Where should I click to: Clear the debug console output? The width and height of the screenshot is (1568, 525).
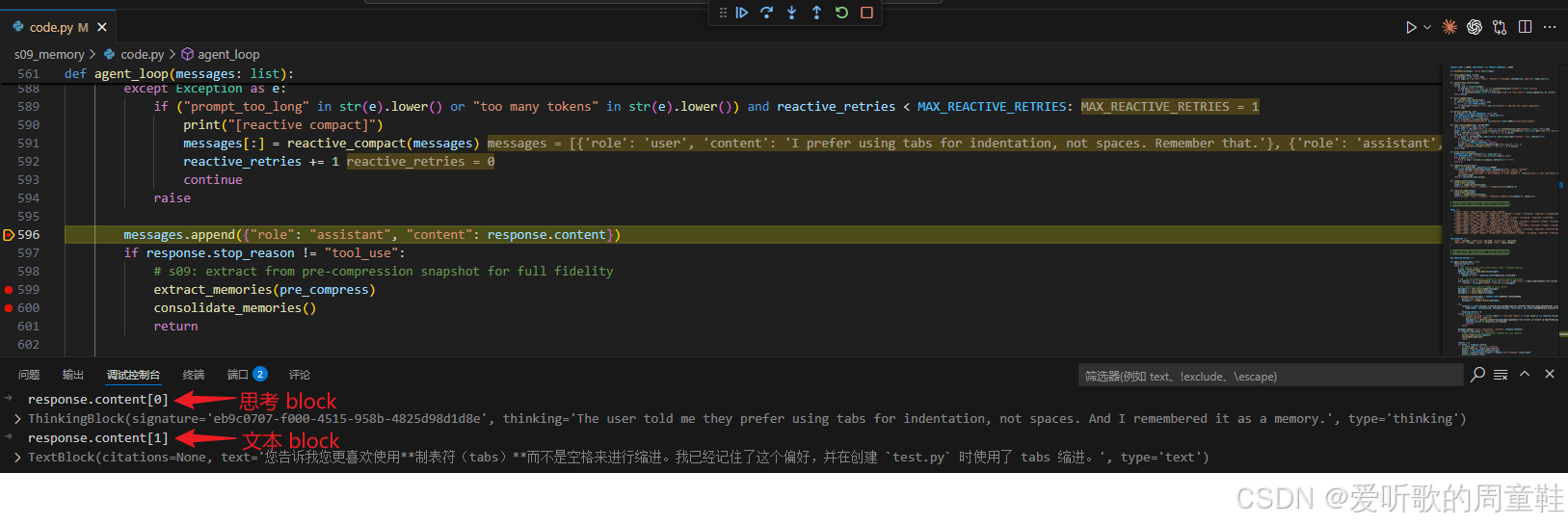click(x=1501, y=374)
